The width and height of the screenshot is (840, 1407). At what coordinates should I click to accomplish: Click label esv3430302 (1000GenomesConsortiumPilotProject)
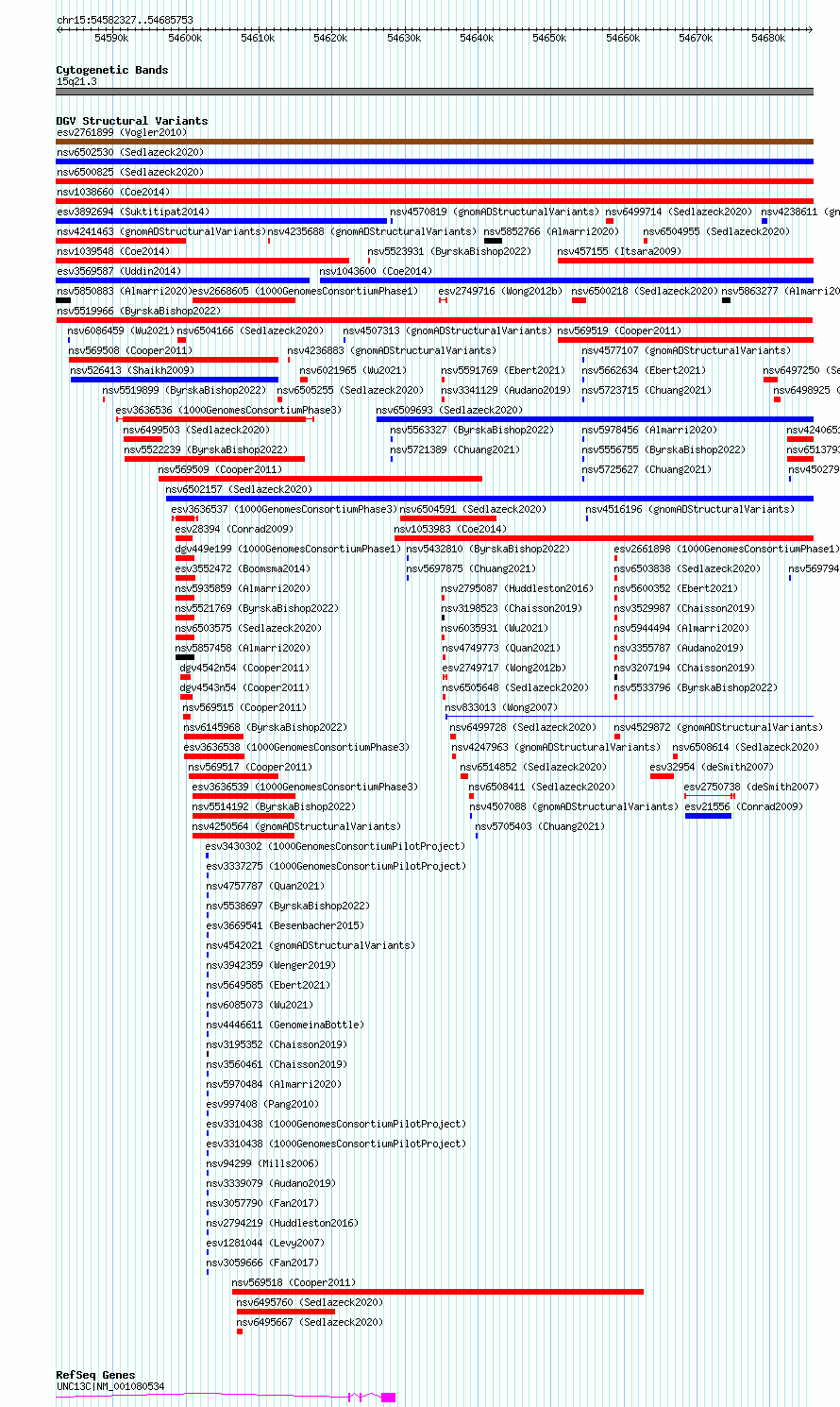click(335, 846)
